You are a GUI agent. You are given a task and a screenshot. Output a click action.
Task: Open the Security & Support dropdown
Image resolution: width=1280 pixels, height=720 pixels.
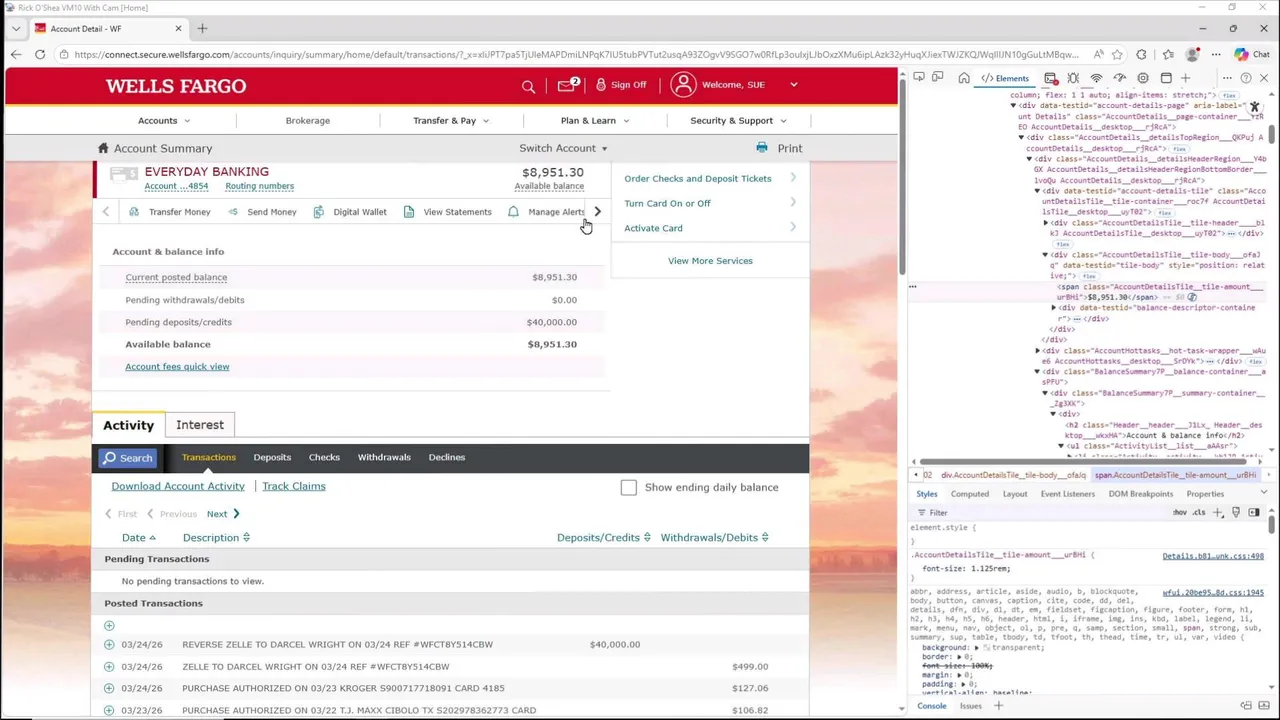tap(738, 120)
